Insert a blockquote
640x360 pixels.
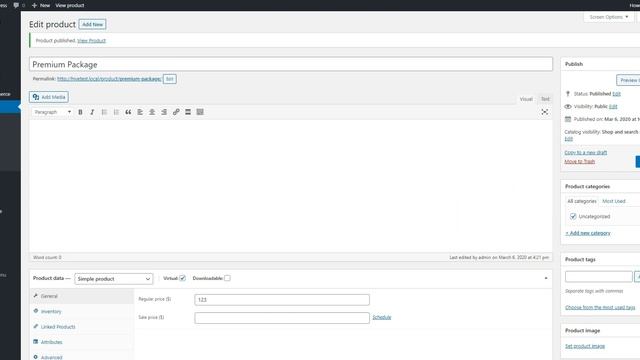[128, 112]
